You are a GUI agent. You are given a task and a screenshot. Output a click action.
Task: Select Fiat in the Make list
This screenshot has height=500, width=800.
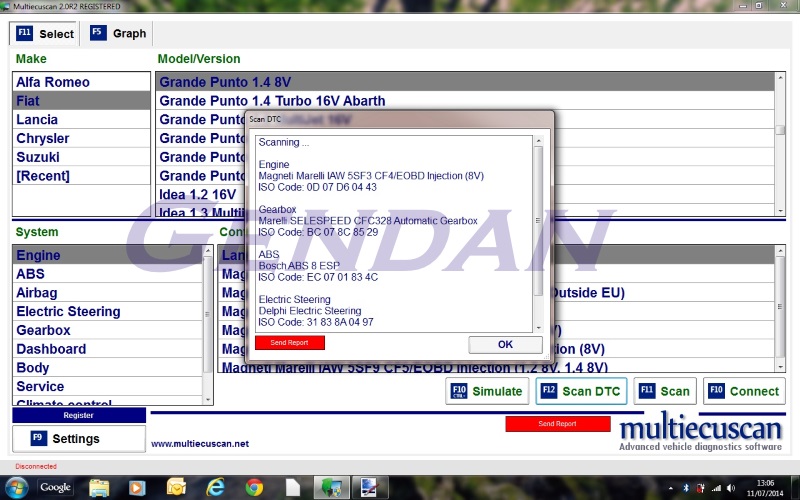[81, 101]
